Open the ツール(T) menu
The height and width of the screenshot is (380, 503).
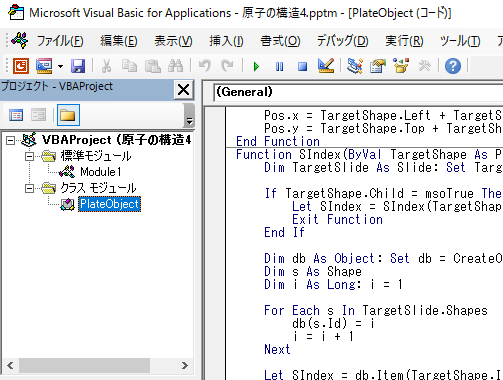click(460, 41)
